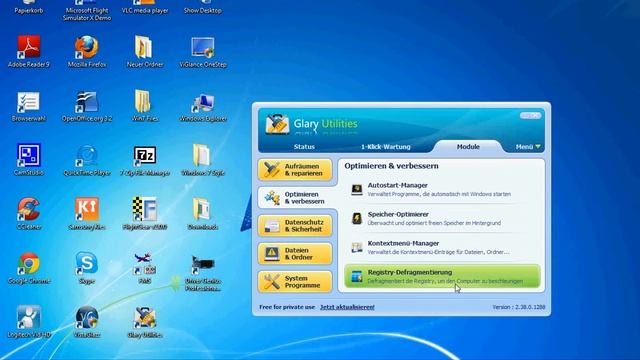Viewport: 640px width, 360px height.
Task: Select the CamStudio desktop icon
Action: (x=29, y=155)
